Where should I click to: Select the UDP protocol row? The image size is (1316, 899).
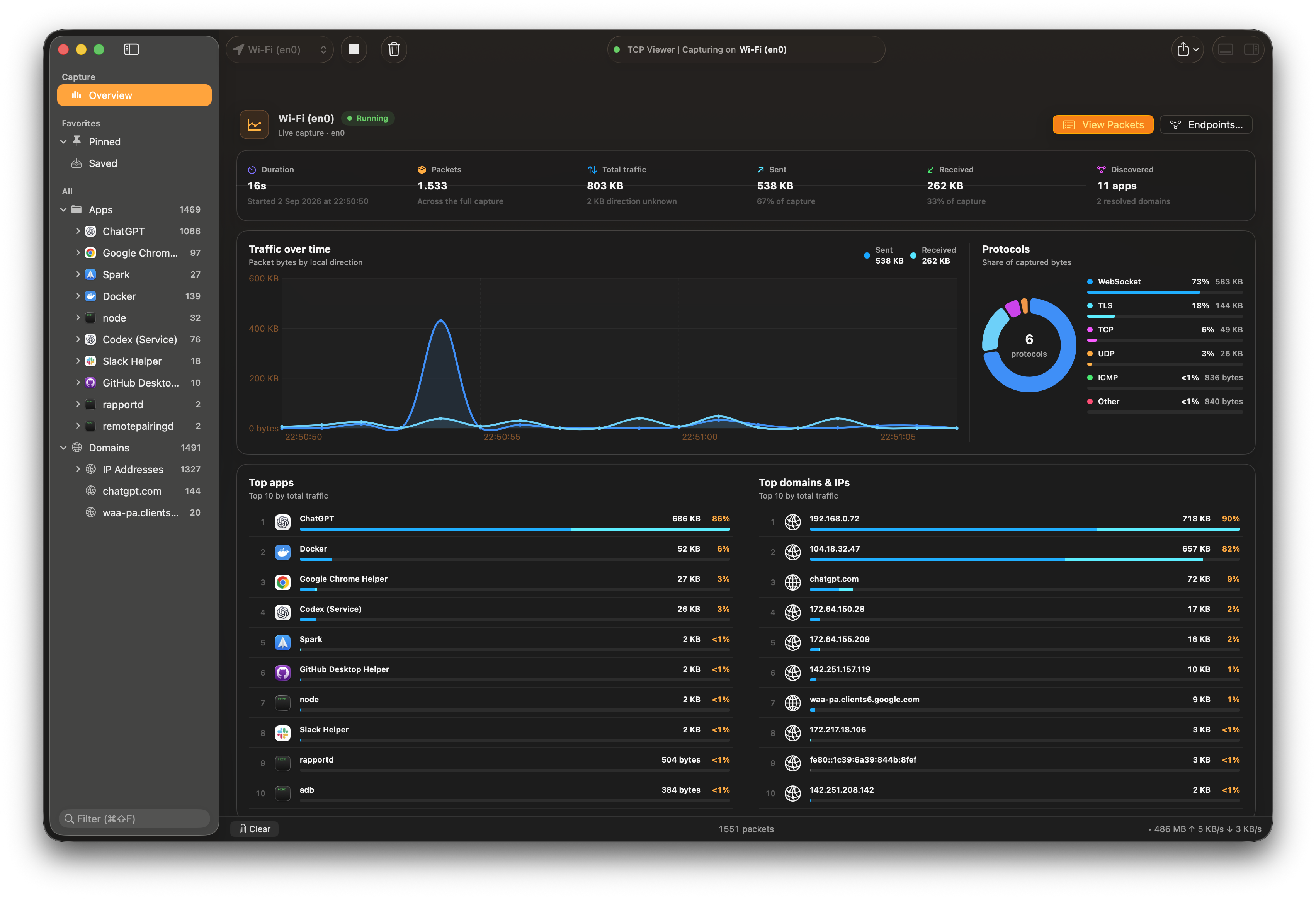tap(1165, 357)
